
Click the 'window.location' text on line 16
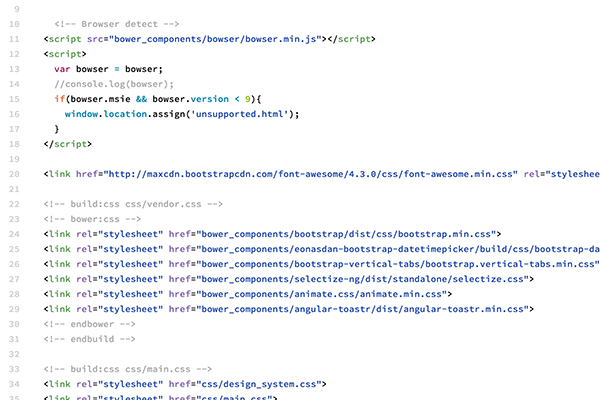coord(106,114)
